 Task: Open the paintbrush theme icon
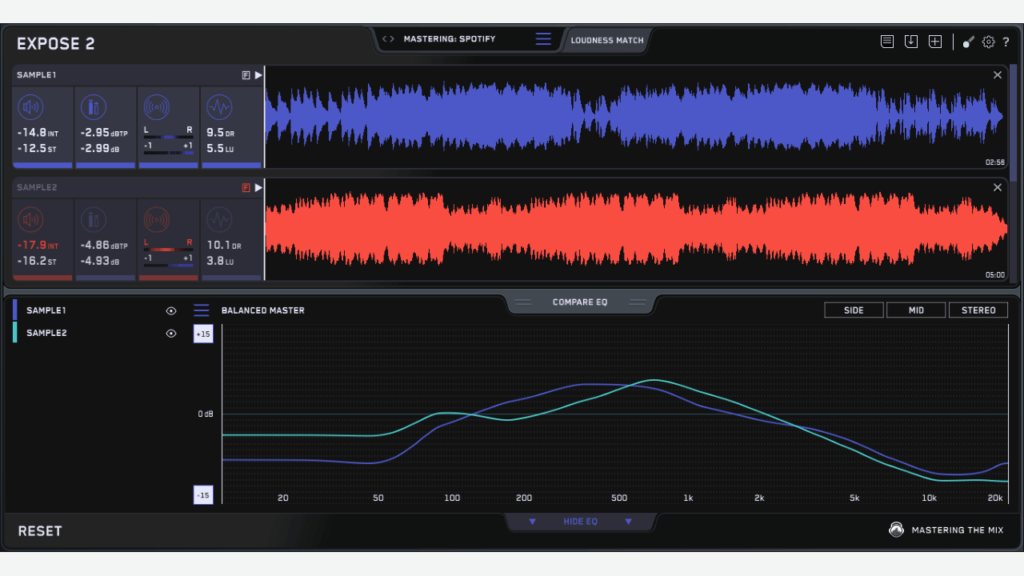coord(968,42)
